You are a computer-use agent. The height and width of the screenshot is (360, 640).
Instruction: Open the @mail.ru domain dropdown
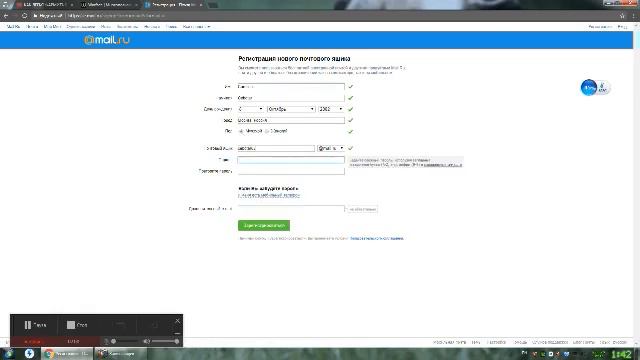coord(331,148)
